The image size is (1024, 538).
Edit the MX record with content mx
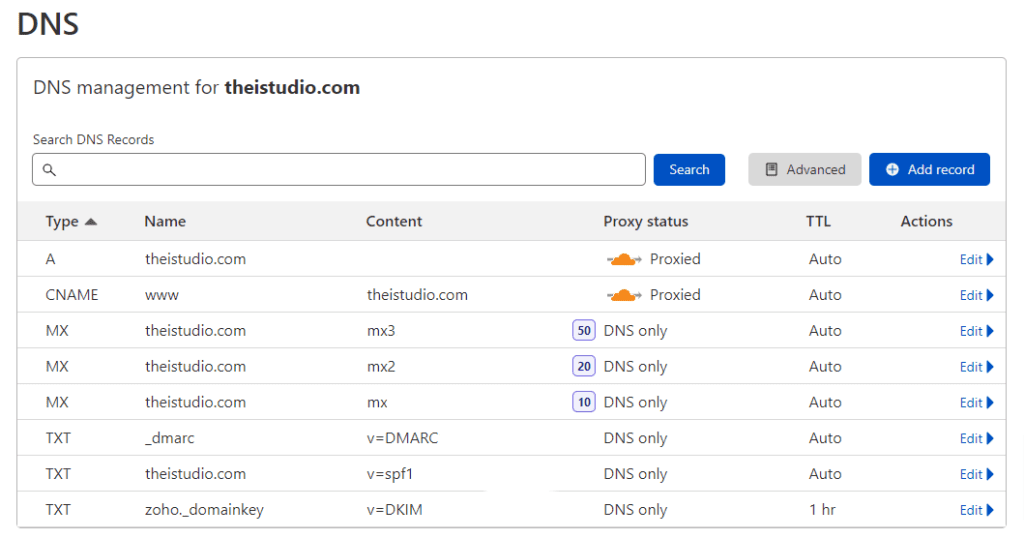pyautogui.click(x=976, y=403)
